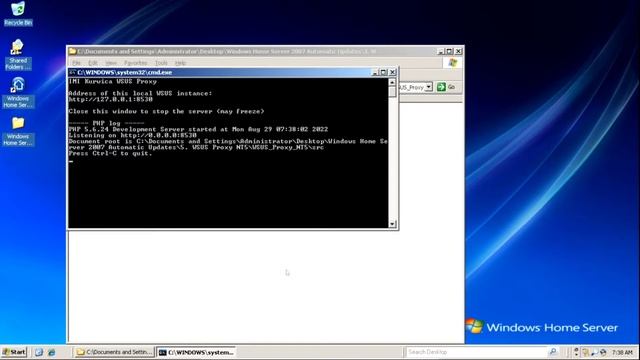Click the http://127.0.0.1:8530 address text
Viewport: 640px width, 360px height.
click(x=110, y=99)
